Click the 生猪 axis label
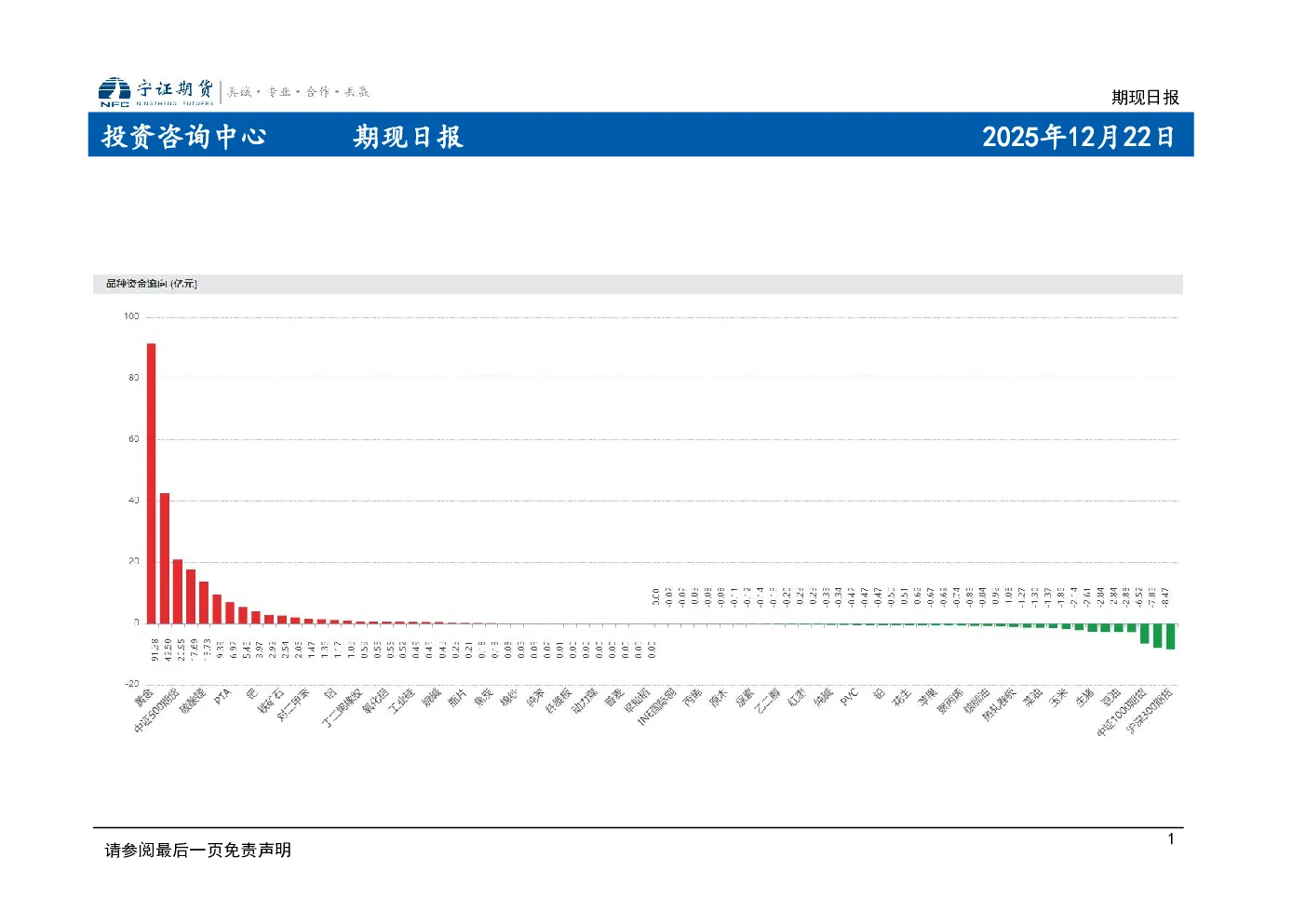This screenshot has height=924, width=1306. pos(1083,699)
